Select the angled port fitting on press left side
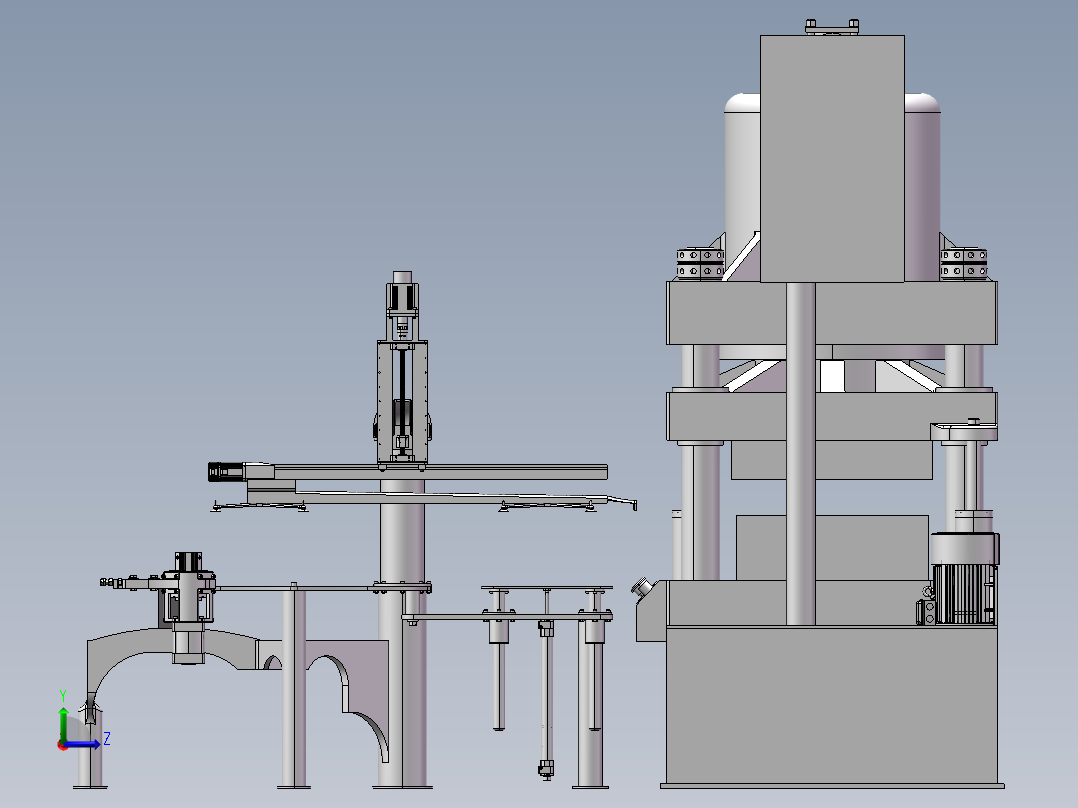Image resolution: width=1078 pixels, height=808 pixels. 643,588
